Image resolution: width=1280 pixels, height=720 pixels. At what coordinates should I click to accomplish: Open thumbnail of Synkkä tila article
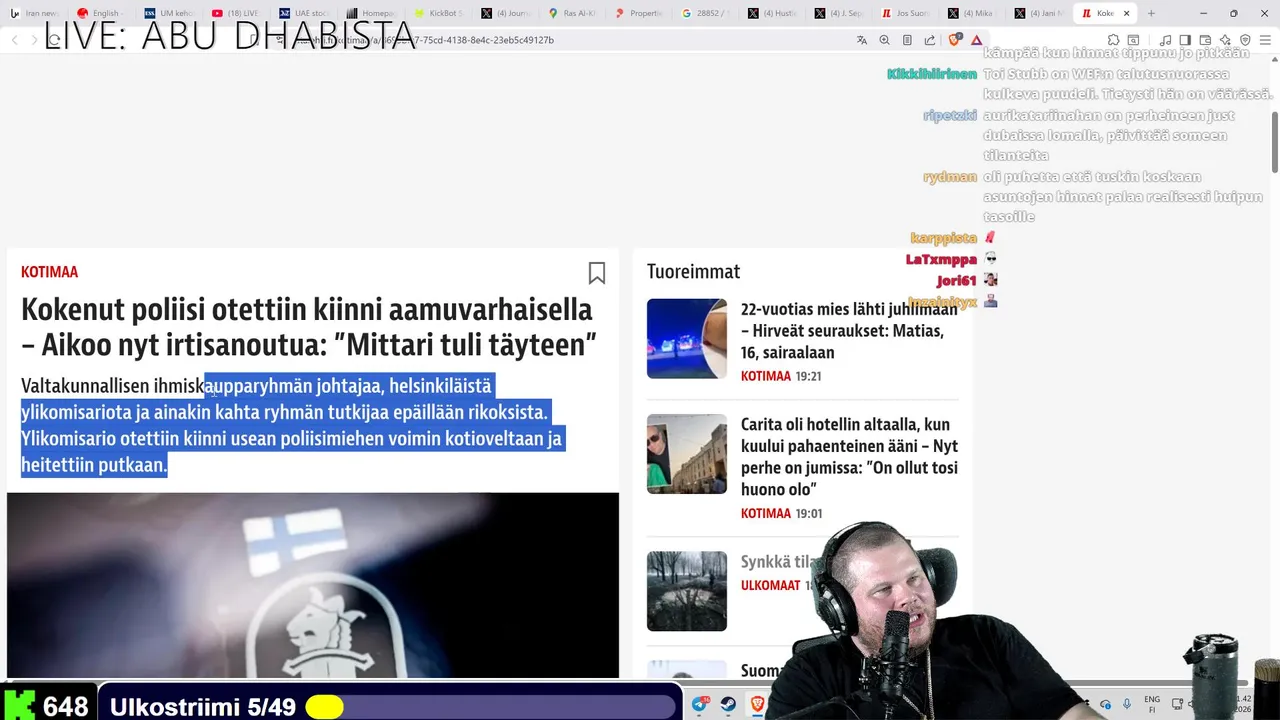(686, 591)
